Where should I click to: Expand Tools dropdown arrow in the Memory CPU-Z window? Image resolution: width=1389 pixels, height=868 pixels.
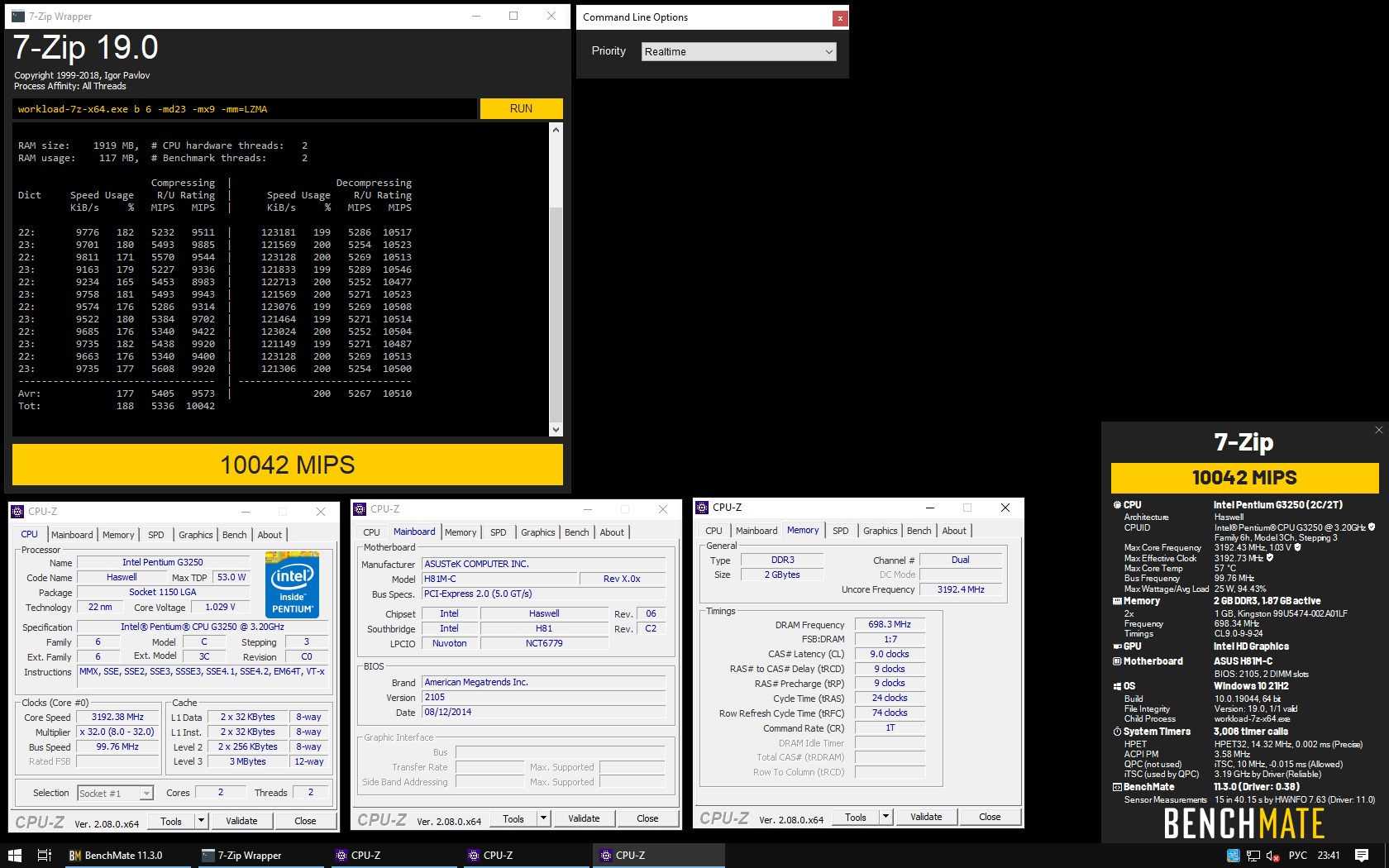pos(885,817)
